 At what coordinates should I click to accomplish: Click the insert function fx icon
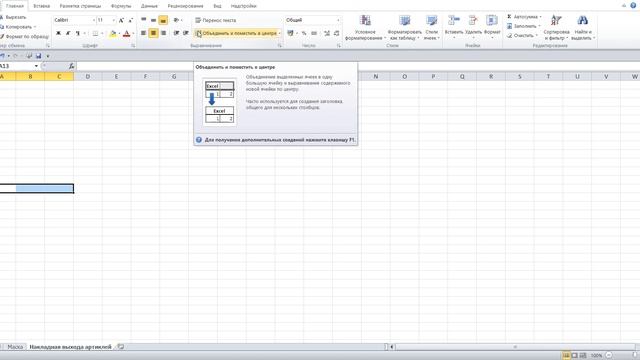[x=71, y=66]
